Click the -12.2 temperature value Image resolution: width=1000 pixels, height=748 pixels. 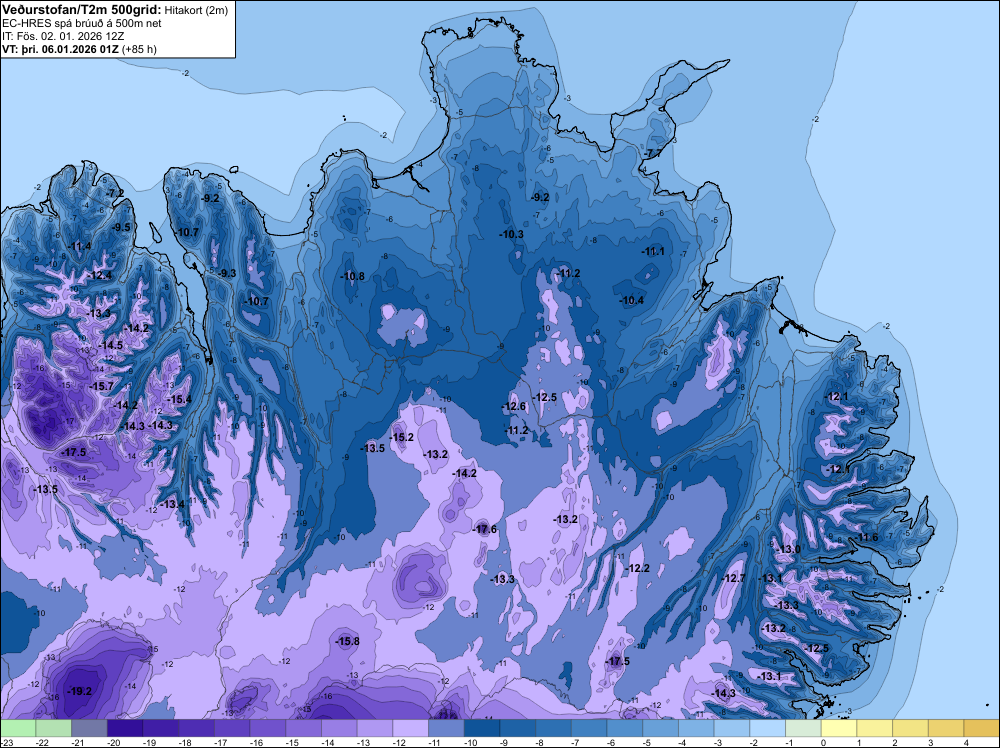pos(638,568)
